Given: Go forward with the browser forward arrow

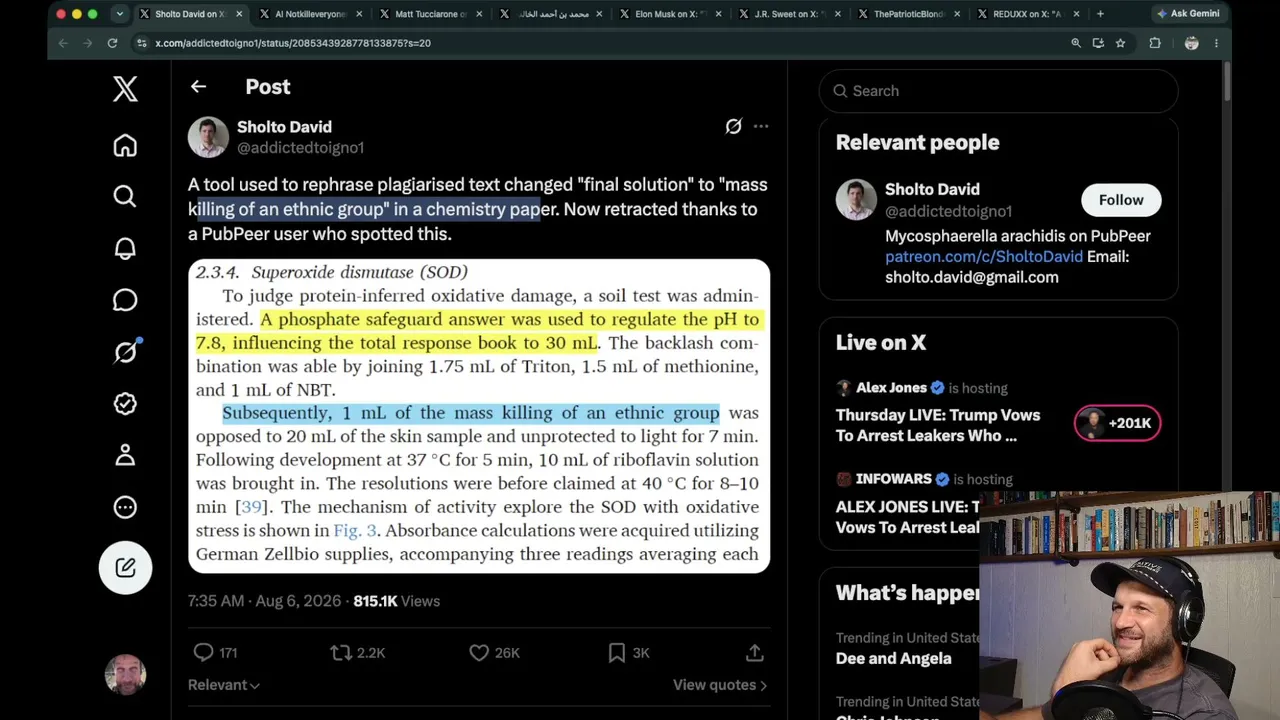Looking at the screenshot, I should pos(87,43).
